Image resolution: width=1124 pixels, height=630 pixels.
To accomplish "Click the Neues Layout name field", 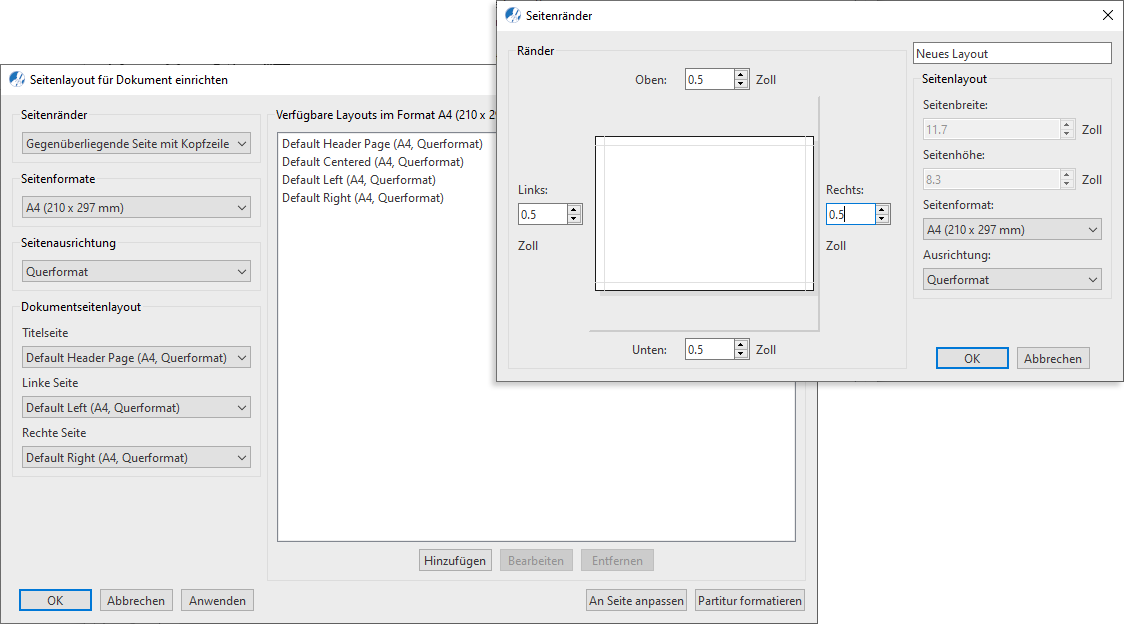I will point(1012,54).
